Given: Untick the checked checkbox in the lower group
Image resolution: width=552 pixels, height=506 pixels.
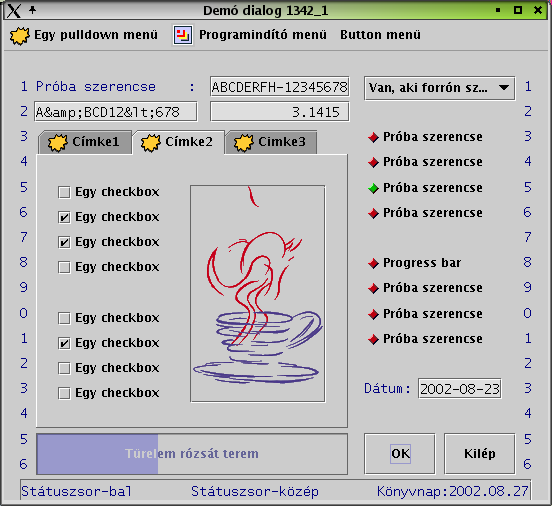Looking at the screenshot, I should click(x=64, y=343).
